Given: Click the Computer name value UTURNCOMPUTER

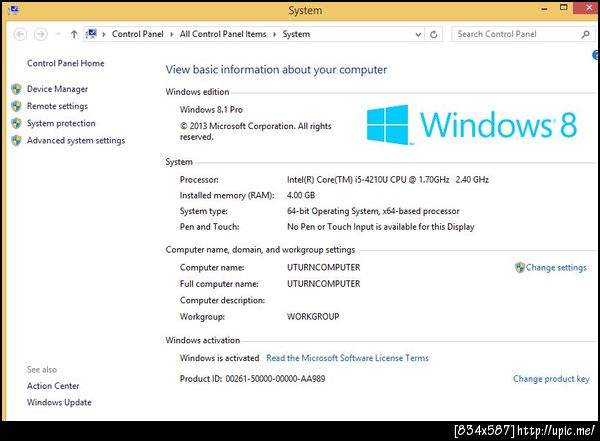Looking at the screenshot, I should [x=324, y=267].
